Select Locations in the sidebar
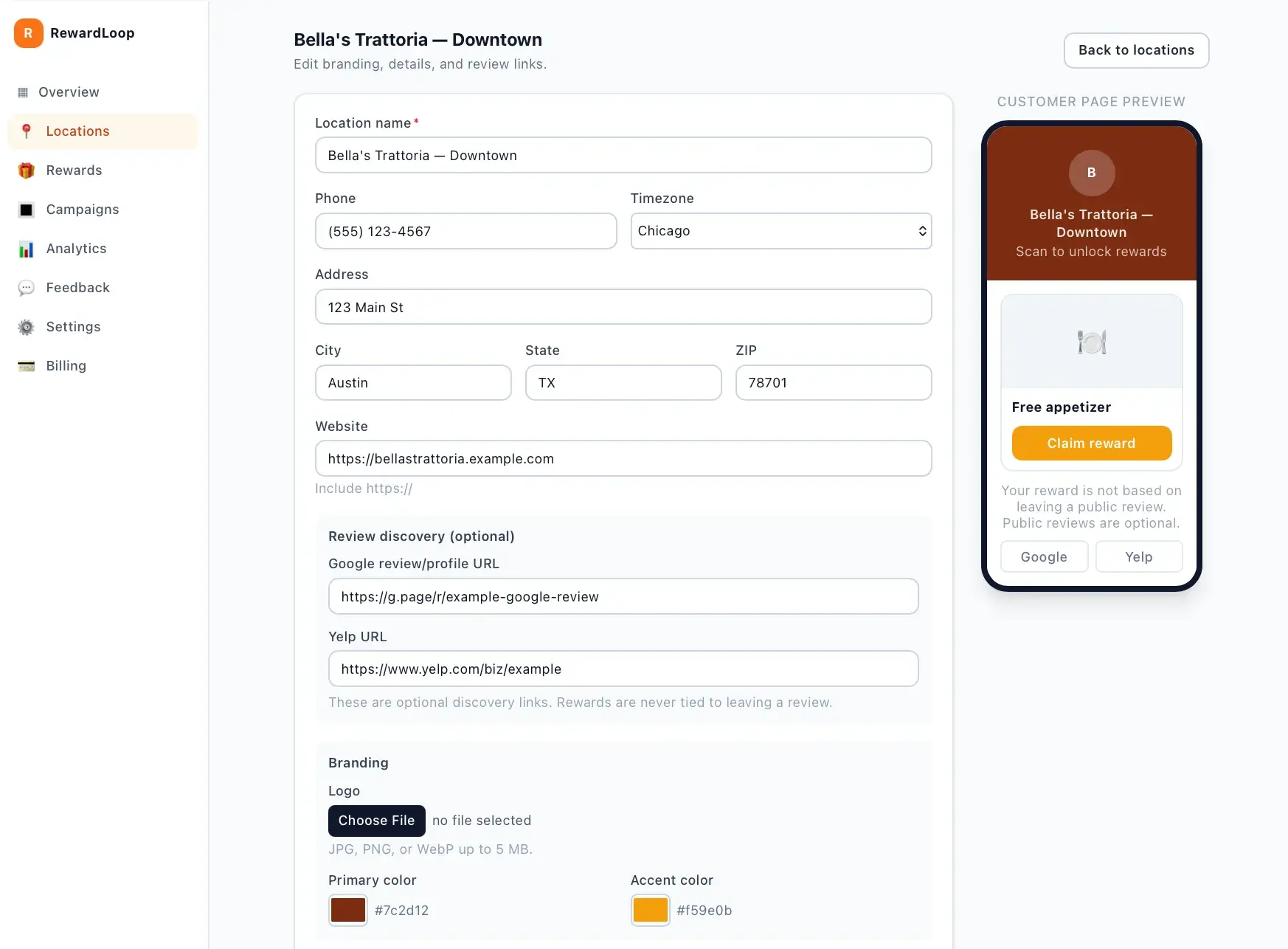Image resolution: width=1288 pixels, height=949 pixels. click(x=103, y=131)
